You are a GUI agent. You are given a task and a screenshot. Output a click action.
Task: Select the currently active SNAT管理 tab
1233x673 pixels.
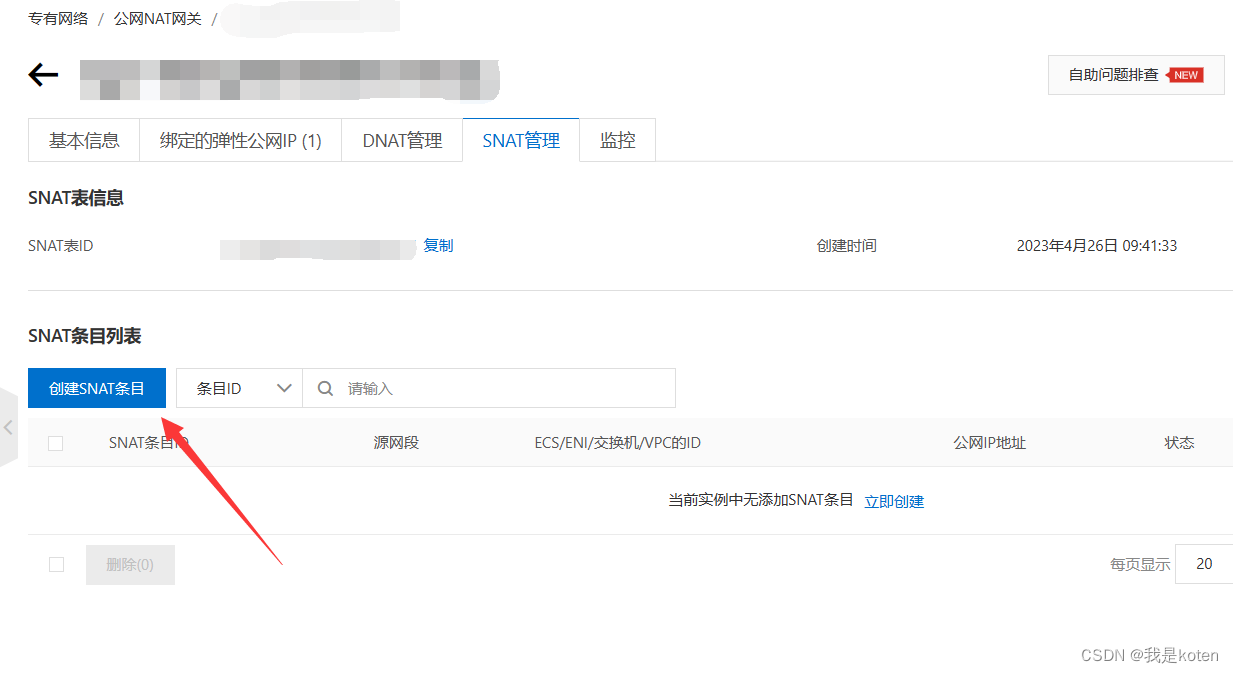pyautogui.click(x=520, y=140)
